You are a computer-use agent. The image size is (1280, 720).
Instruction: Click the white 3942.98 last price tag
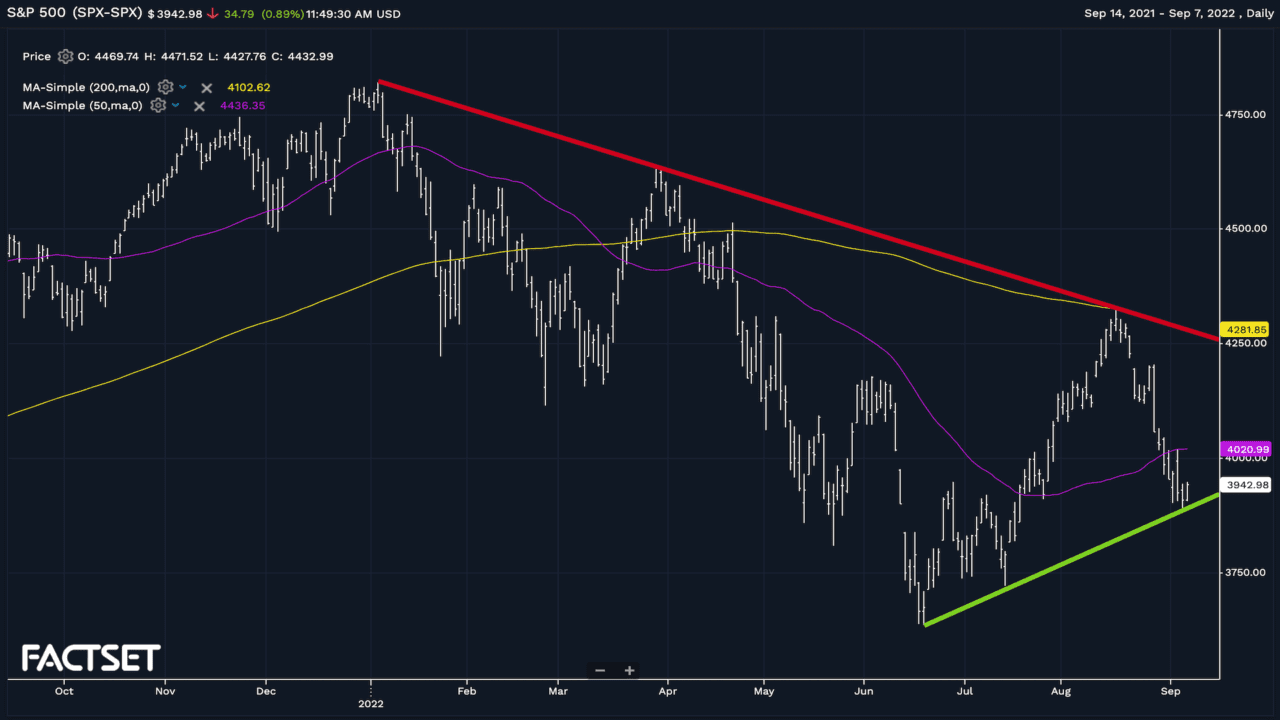pyautogui.click(x=1246, y=485)
